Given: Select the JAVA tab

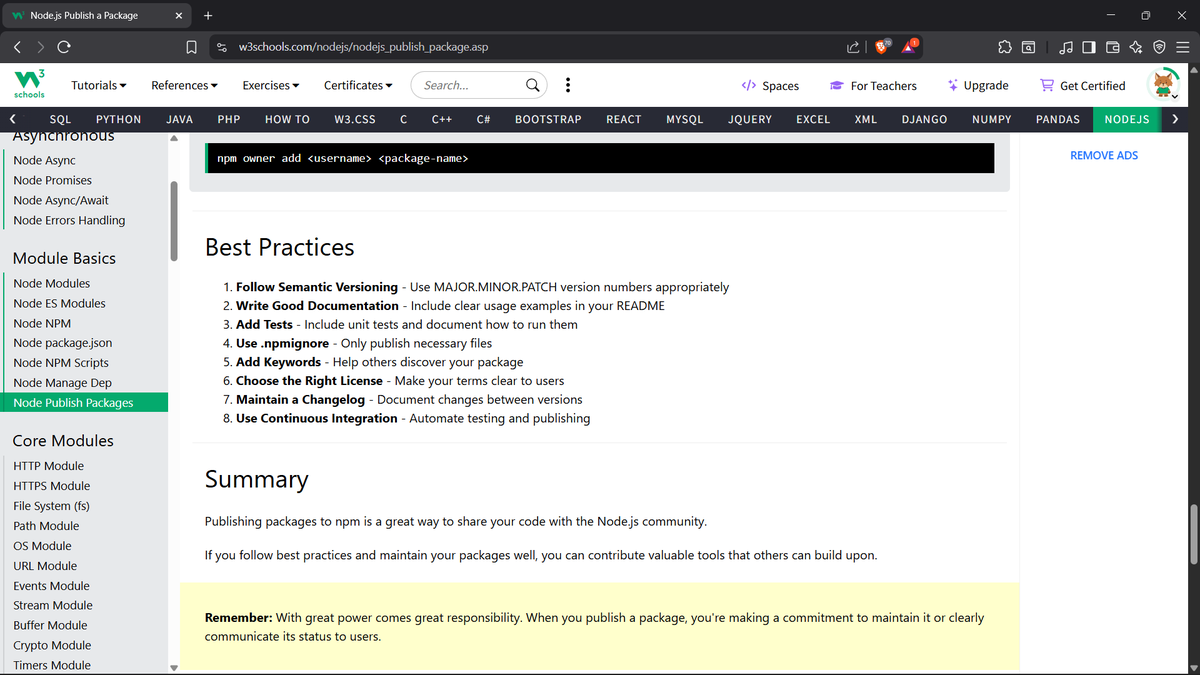Looking at the screenshot, I should (179, 119).
